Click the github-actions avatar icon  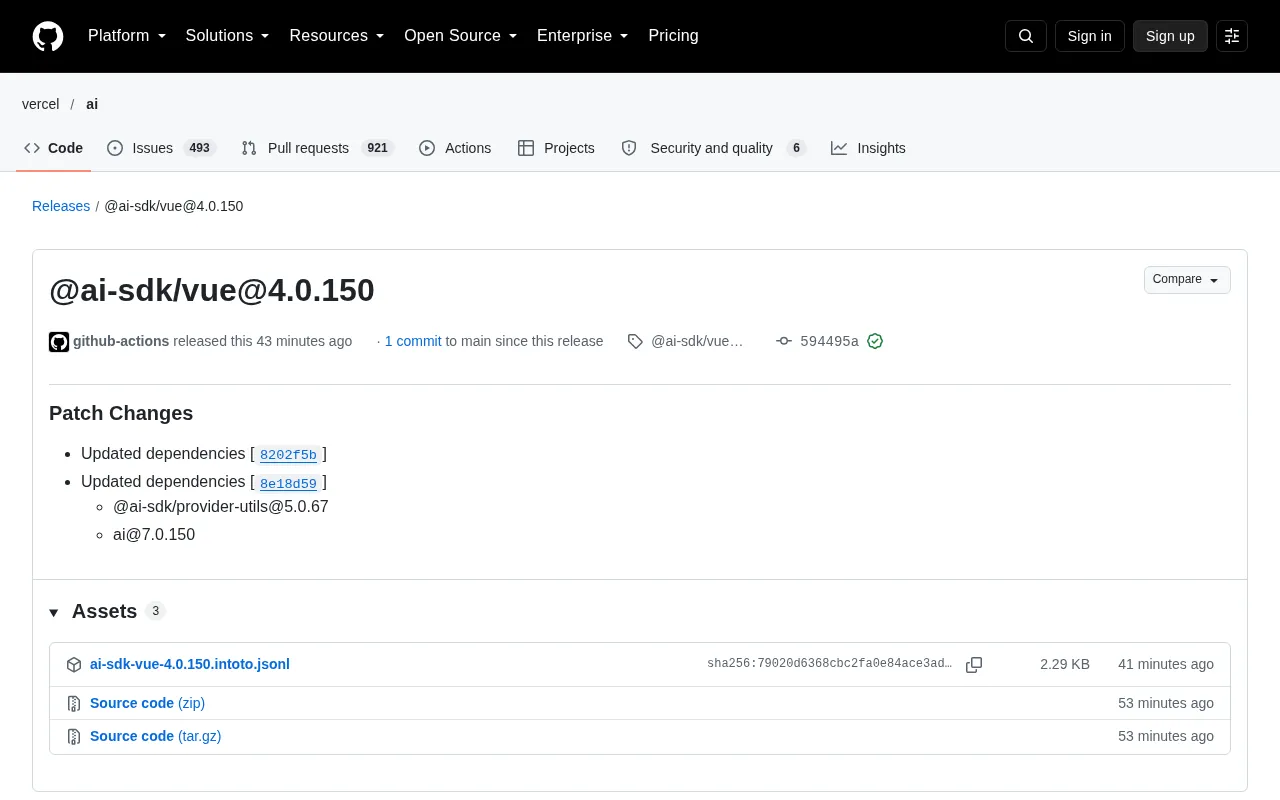click(x=59, y=342)
